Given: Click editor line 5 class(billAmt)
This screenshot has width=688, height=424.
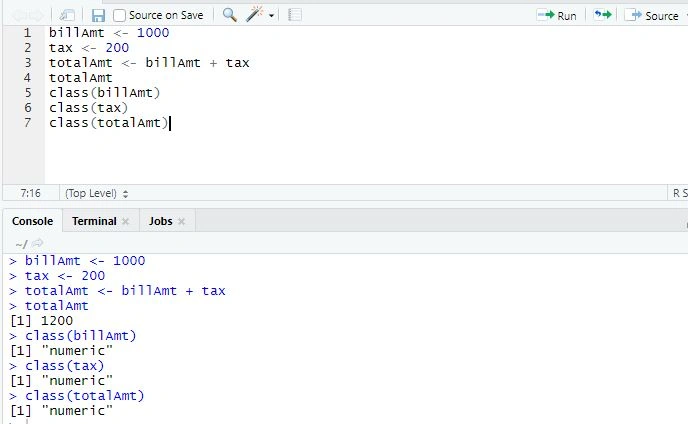Looking at the screenshot, I should click(104, 93).
